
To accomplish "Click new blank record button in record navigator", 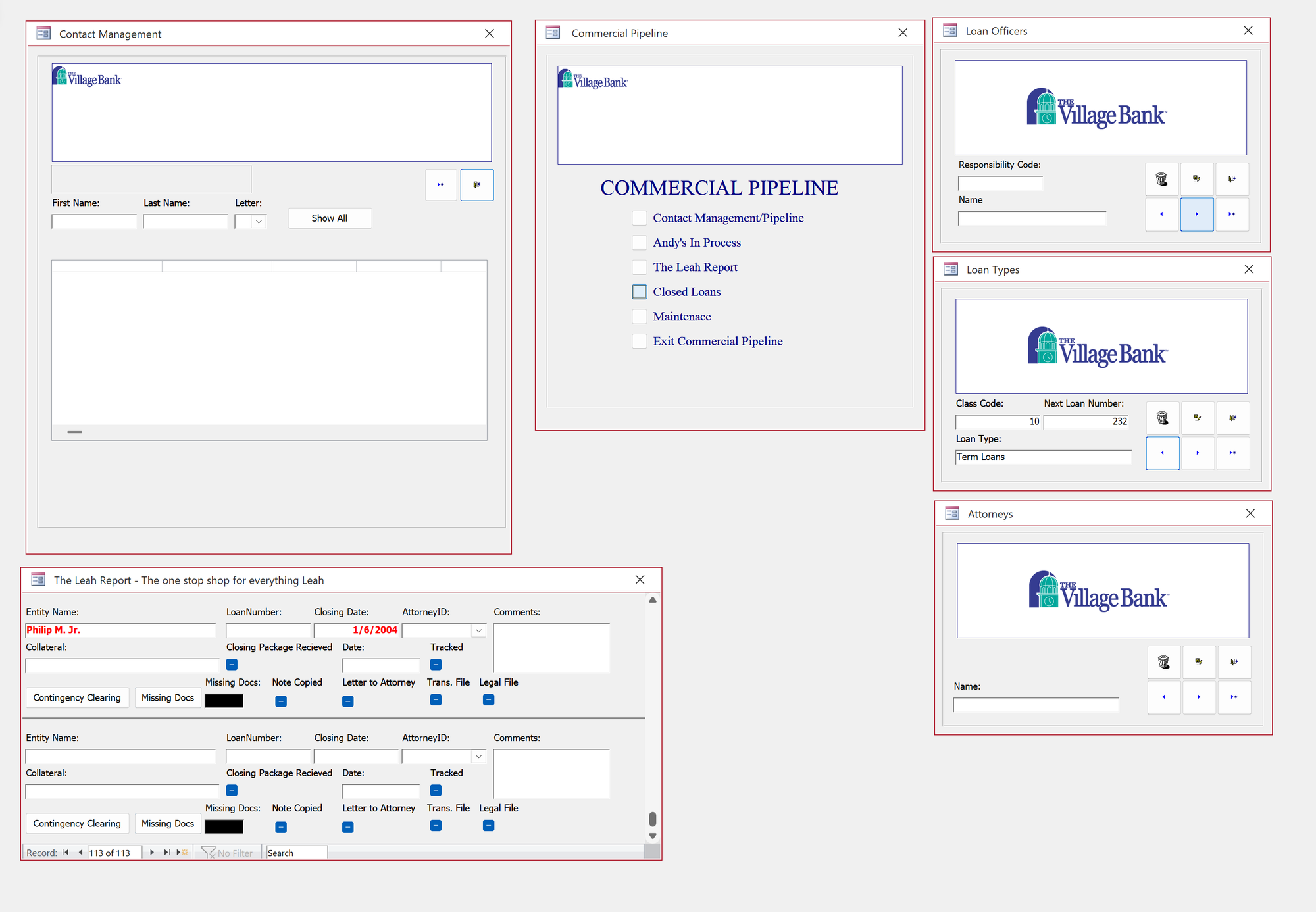I will pyautogui.click(x=182, y=853).
